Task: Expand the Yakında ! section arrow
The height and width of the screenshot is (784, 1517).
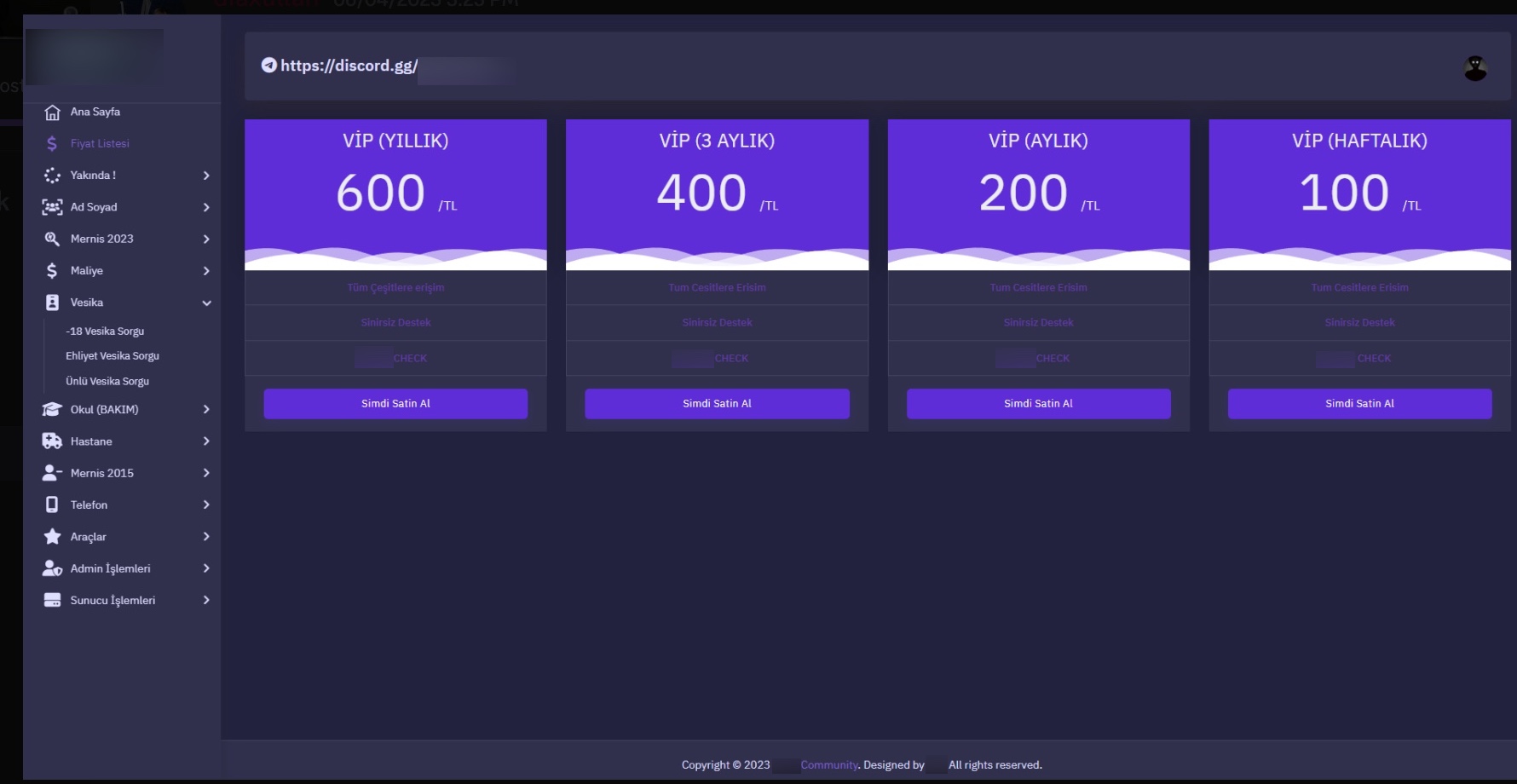Action: click(206, 176)
